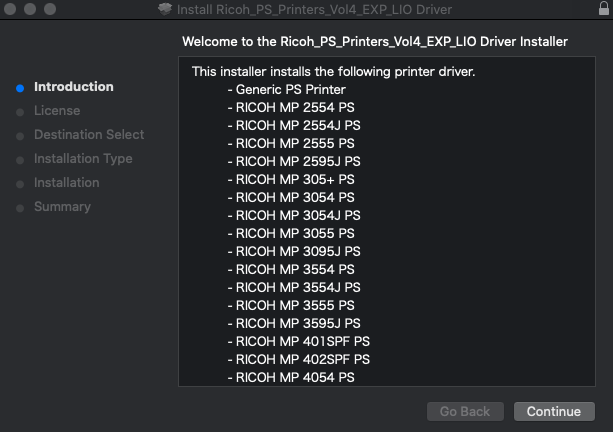The width and height of the screenshot is (613, 432).
Task: Click RICOH MP 2555 PS line
Action: 291,143
